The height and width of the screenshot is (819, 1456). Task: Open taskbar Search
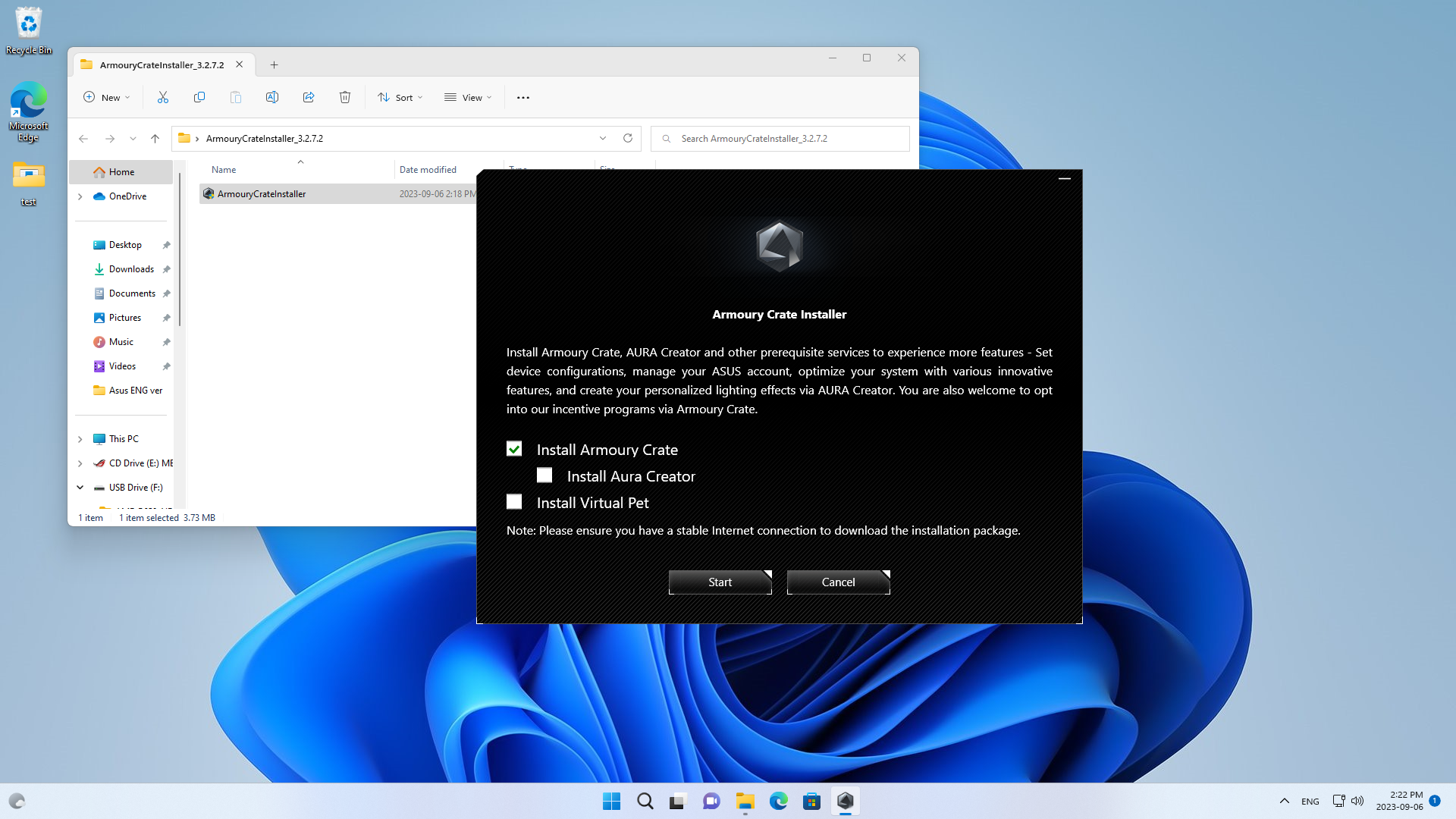pos(645,801)
